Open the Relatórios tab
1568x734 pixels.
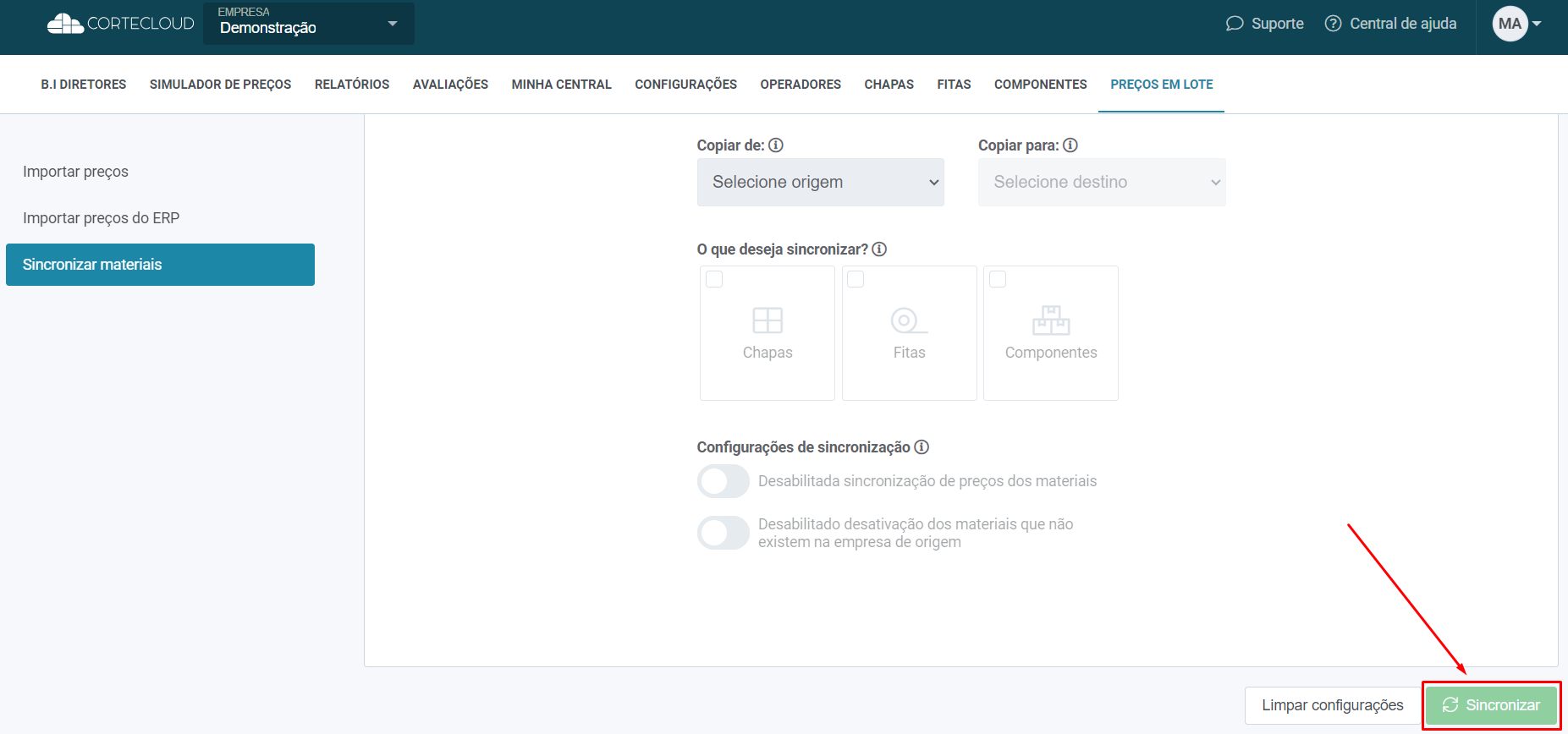(x=352, y=85)
